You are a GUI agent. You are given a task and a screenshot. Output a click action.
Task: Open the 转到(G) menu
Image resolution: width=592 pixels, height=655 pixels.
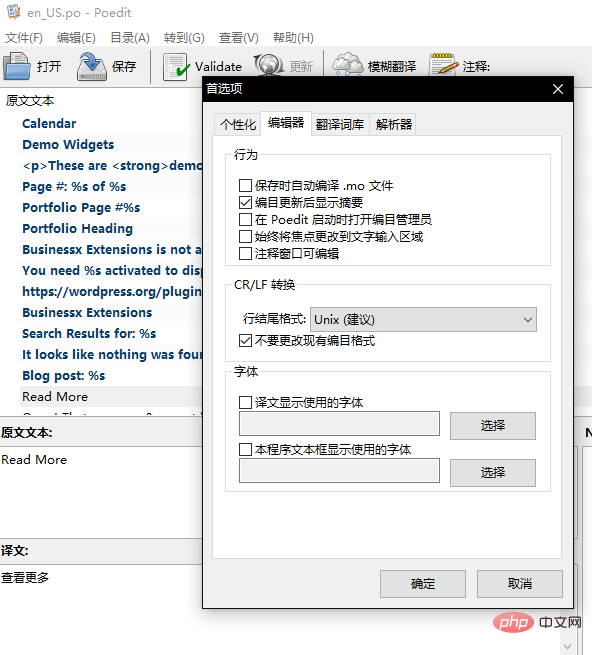(x=184, y=38)
